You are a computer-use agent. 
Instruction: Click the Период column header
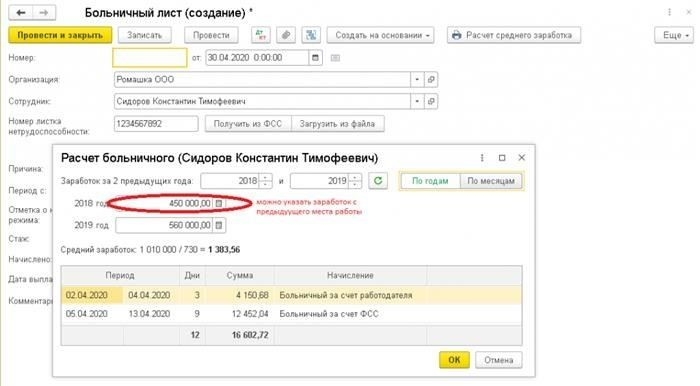pos(120,275)
